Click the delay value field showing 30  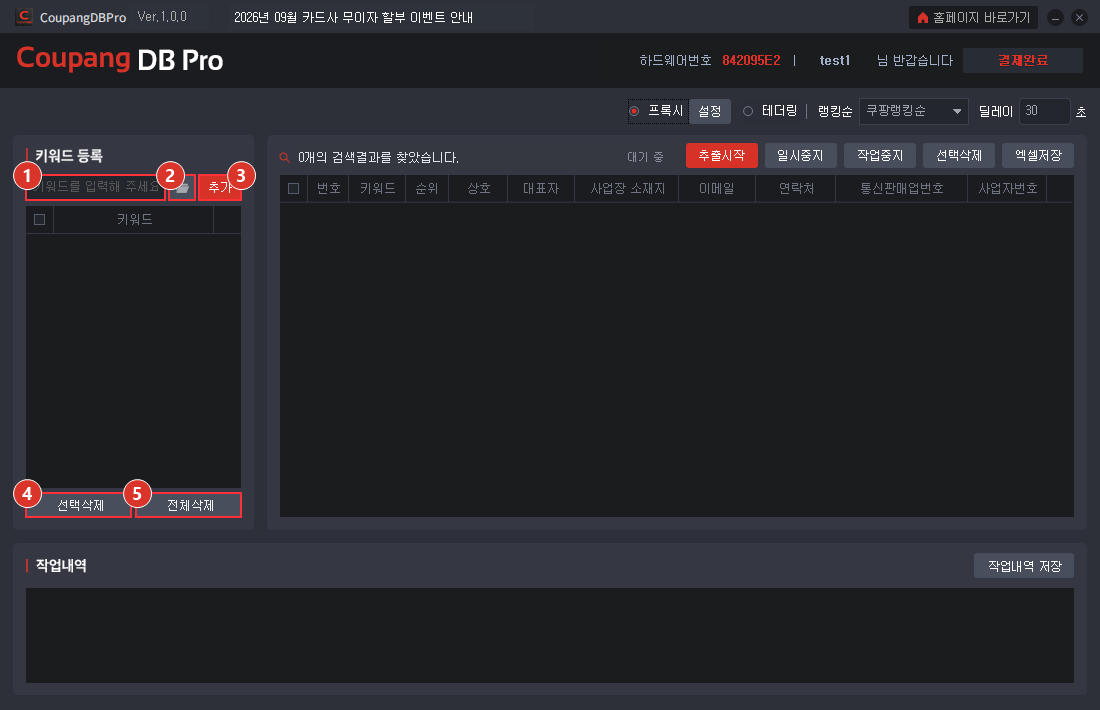tap(1044, 111)
